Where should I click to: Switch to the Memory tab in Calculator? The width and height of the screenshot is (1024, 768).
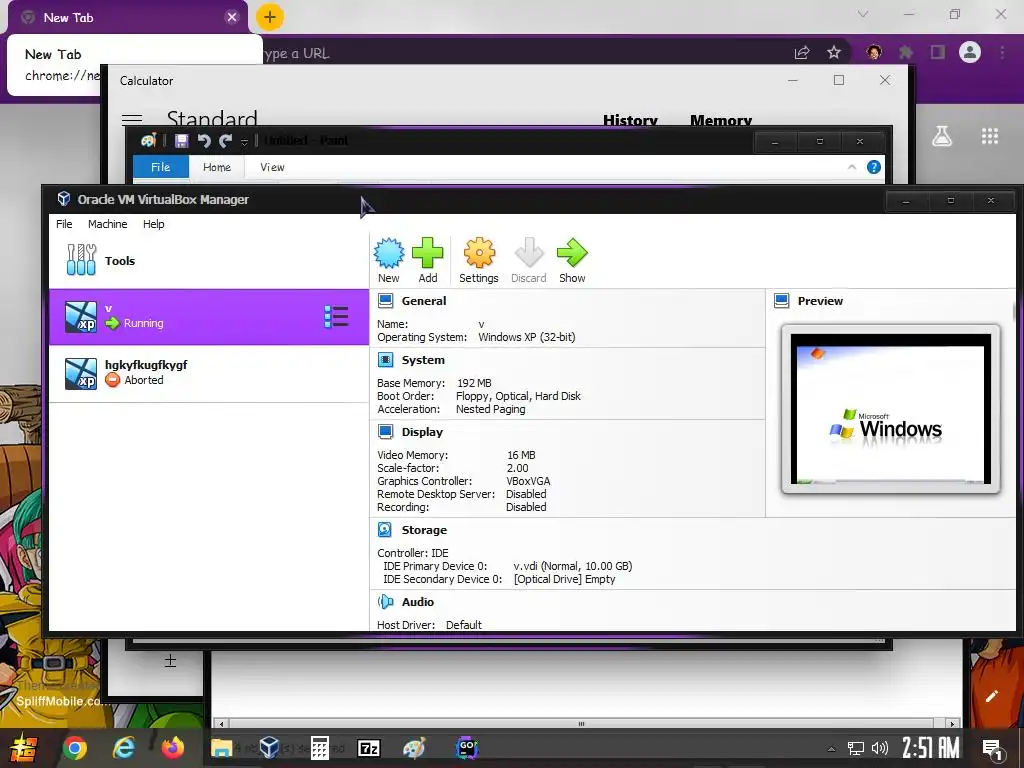721,120
